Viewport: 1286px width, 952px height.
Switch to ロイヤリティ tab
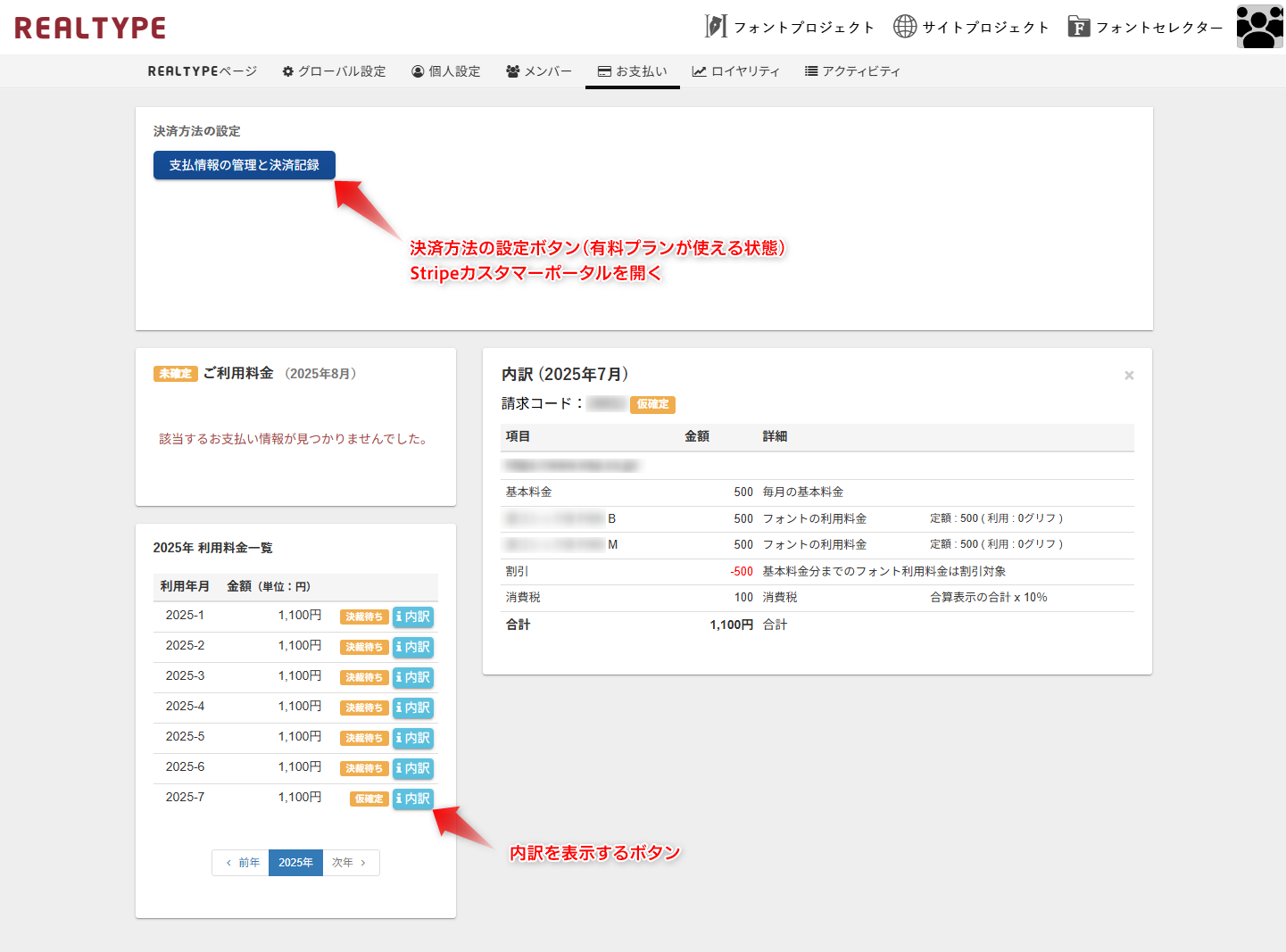point(736,71)
